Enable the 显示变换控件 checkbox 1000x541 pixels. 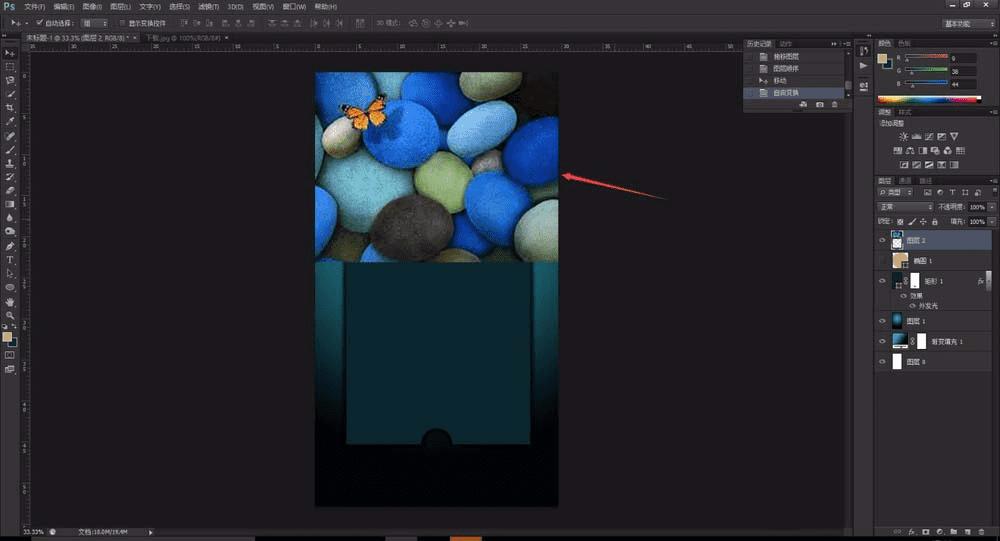[x=121, y=22]
